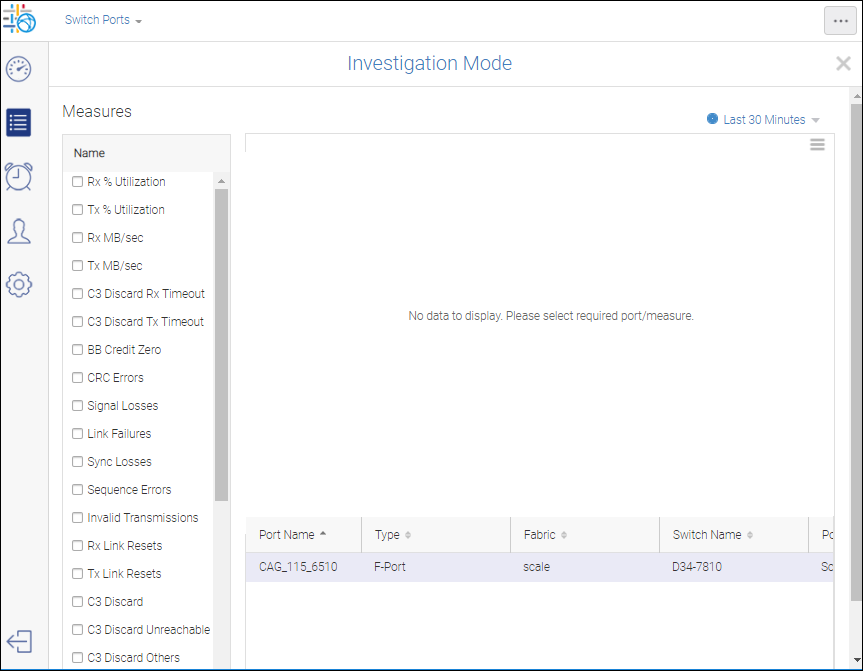Select the CAG_115_6510 port row
863x671 pixels.
tap(539, 567)
